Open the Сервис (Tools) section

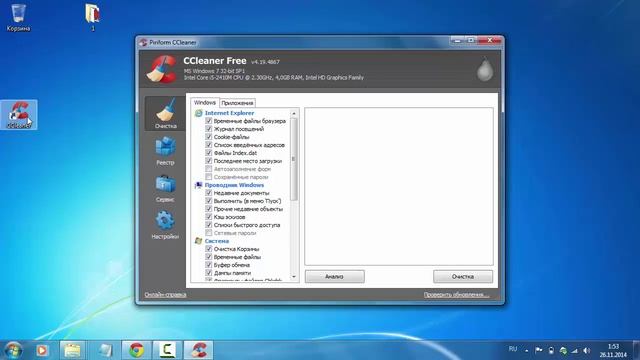tap(165, 188)
